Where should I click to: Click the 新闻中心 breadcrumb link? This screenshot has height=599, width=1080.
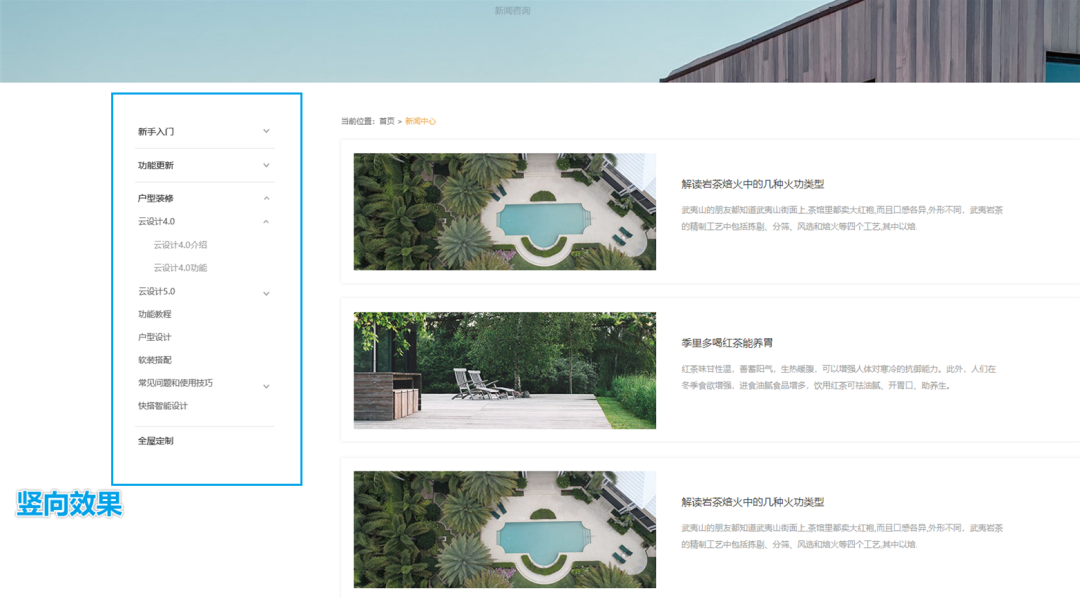[420, 121]
